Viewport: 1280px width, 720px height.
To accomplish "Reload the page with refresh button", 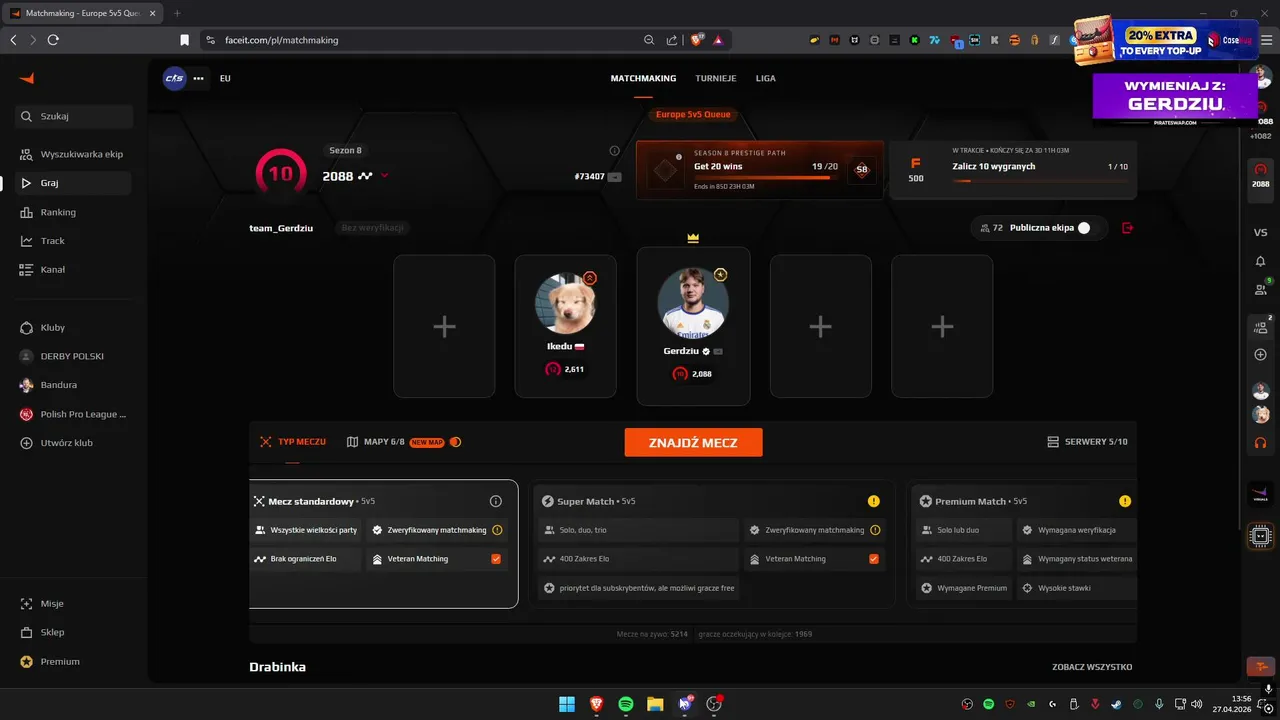I will [x=53, y=40].
